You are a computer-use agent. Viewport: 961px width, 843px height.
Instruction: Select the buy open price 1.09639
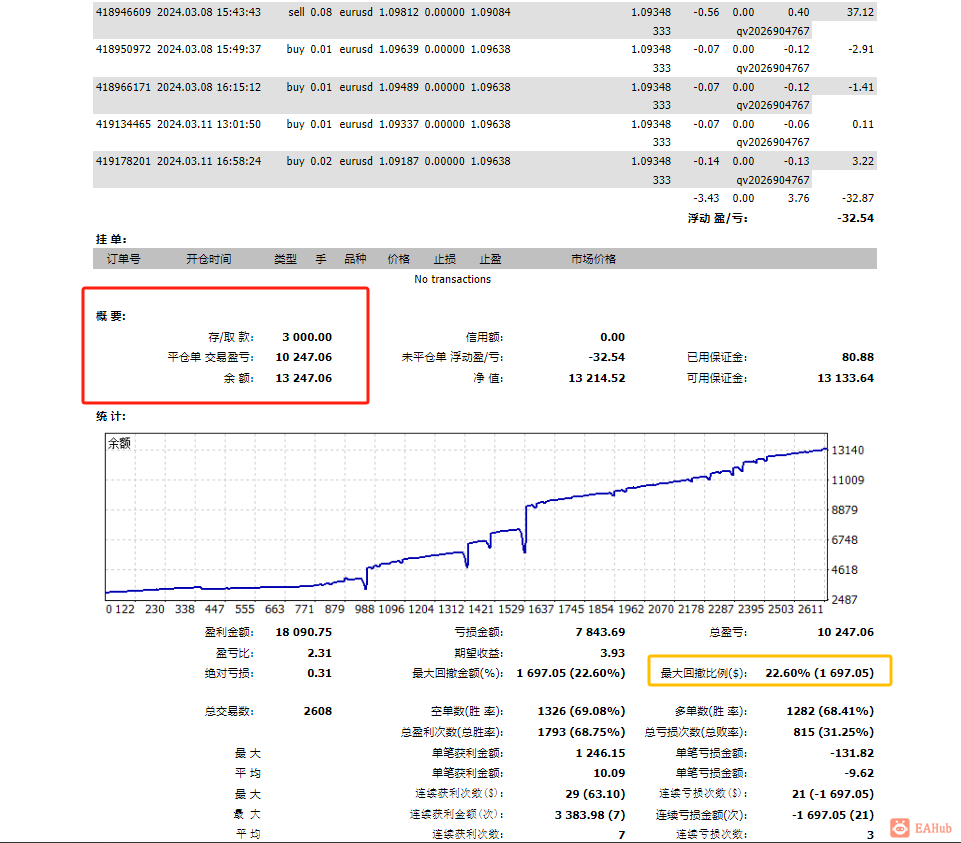click(x=399, y=49)
